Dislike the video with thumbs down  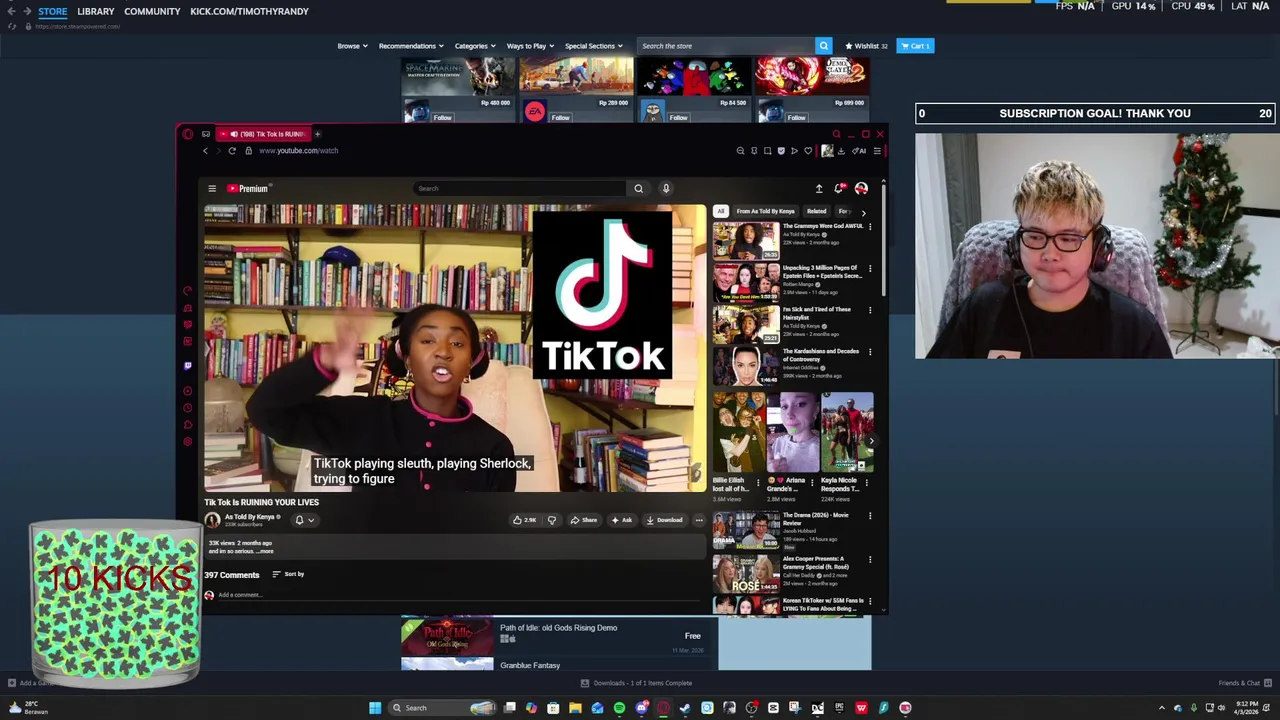pyautogui.click(x=551, y=520)
